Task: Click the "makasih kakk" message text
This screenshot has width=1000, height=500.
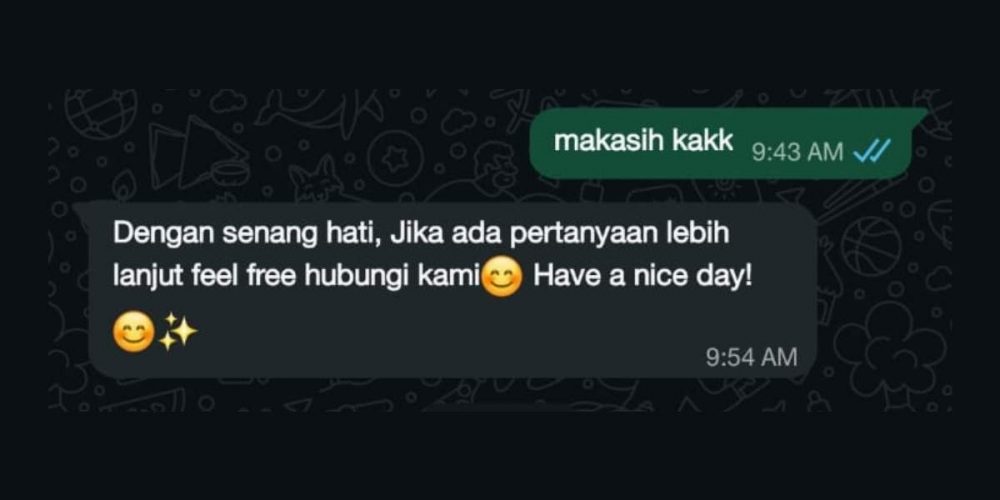Action: point(643,142)
